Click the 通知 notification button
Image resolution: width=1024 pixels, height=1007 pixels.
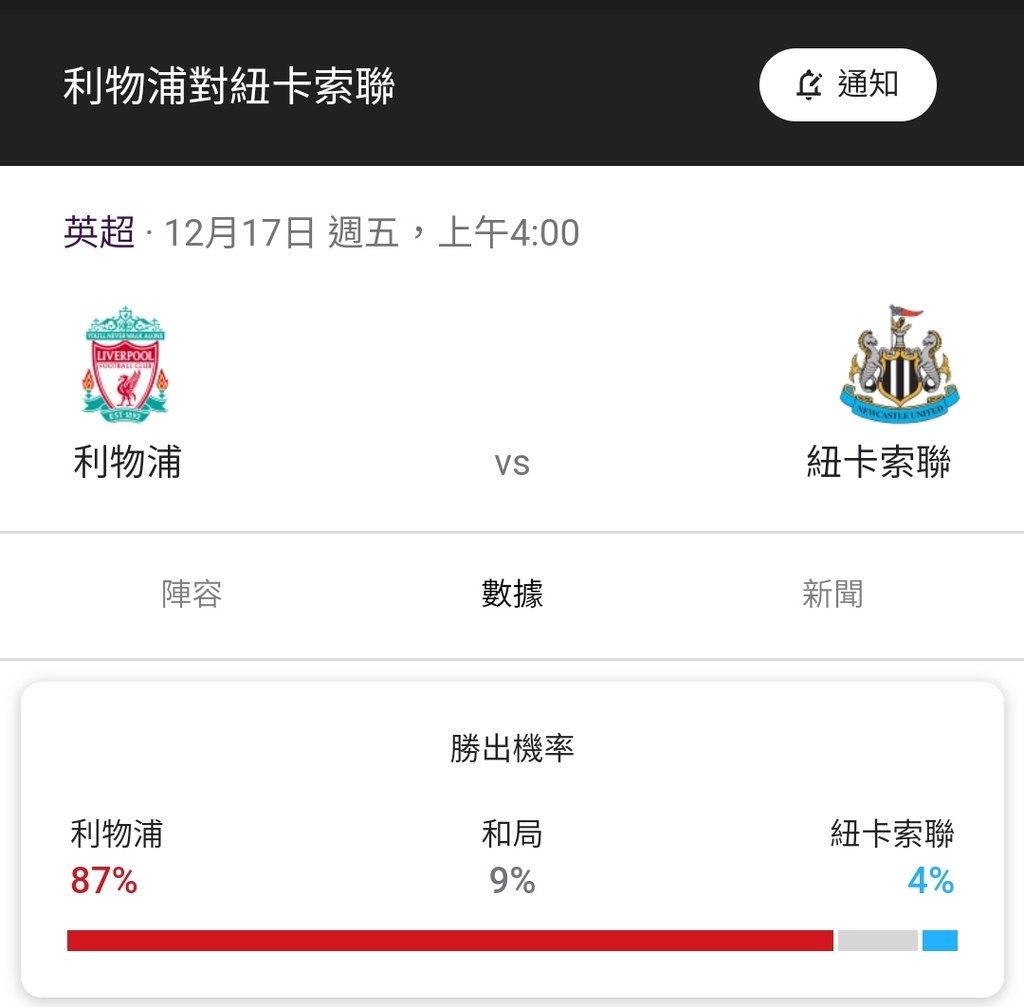(x=848, y=84)
